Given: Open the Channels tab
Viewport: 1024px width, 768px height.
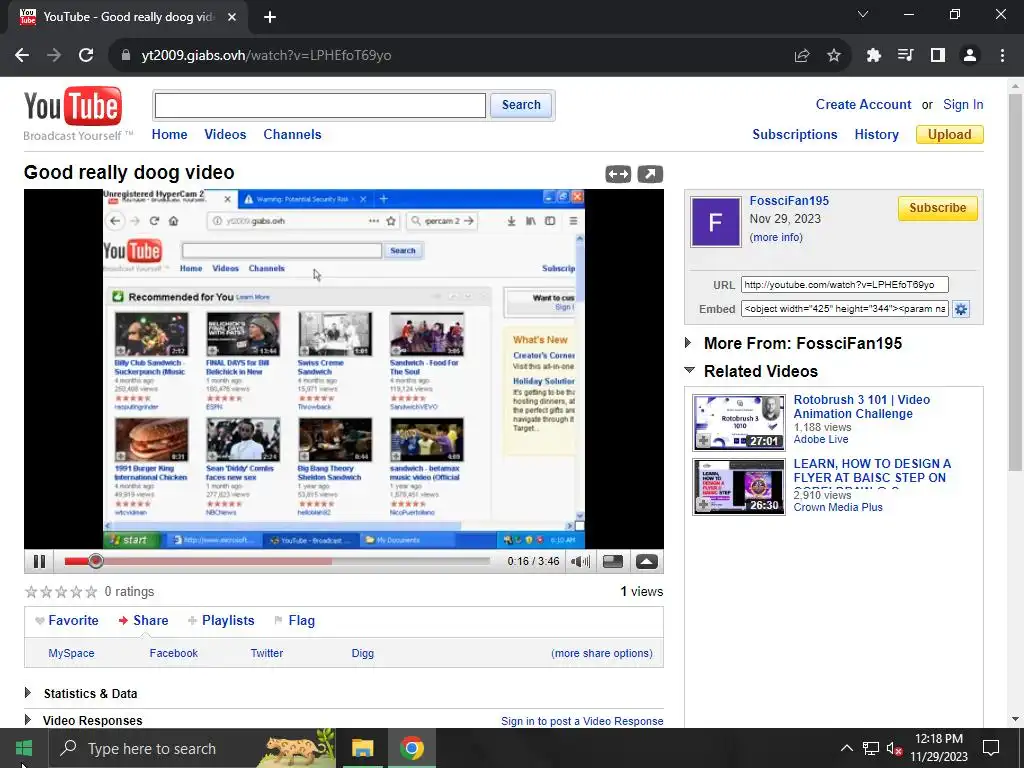Looking at the screenshot, I should tap(292, 135).
